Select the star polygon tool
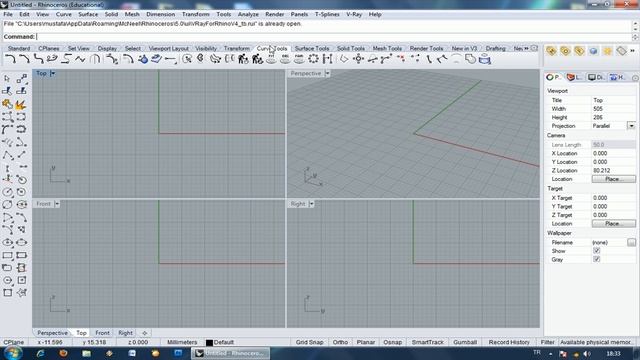Viewport: 640px width, 360px height. [x=21, y=292]
